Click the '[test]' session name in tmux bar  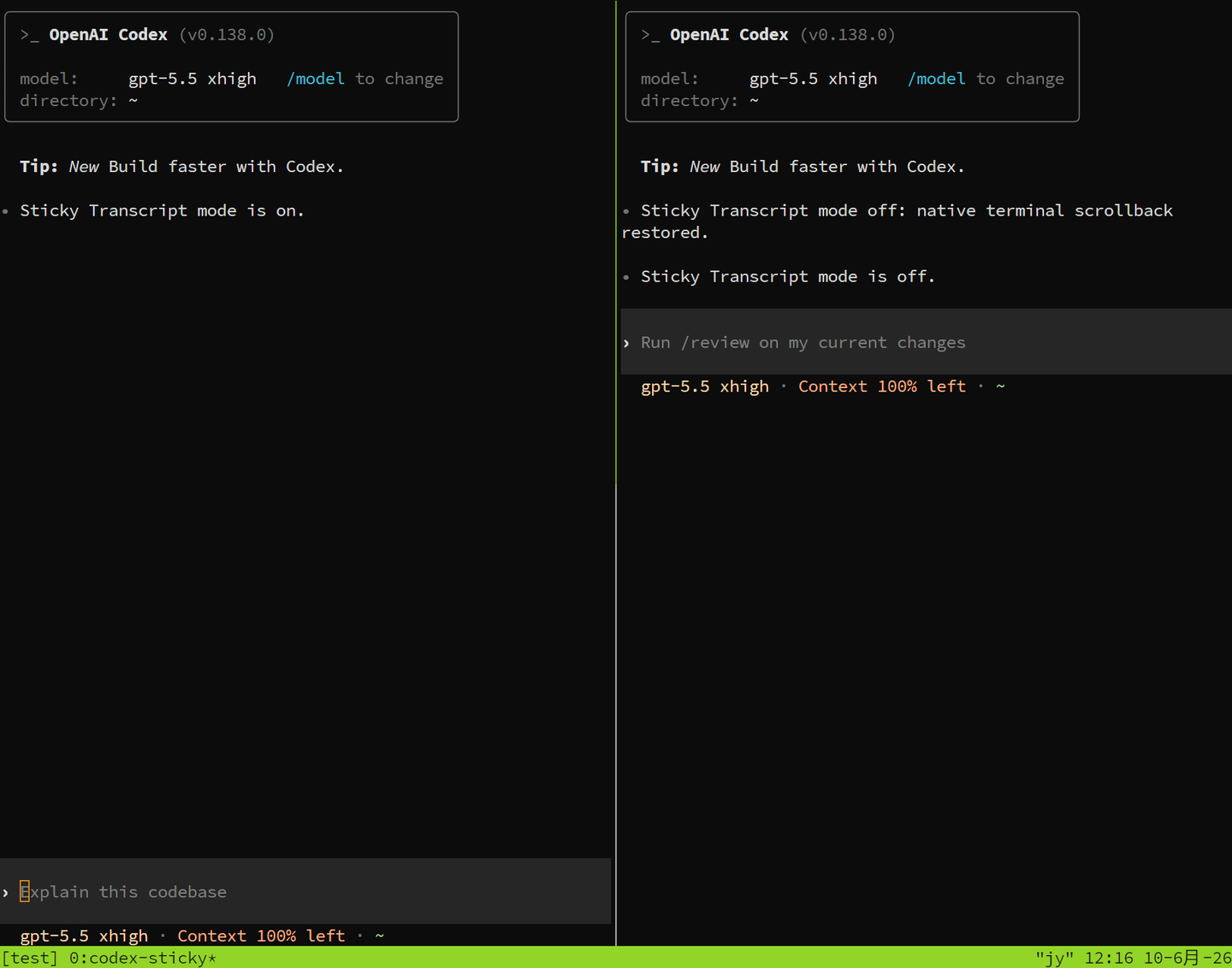(30, 958)
